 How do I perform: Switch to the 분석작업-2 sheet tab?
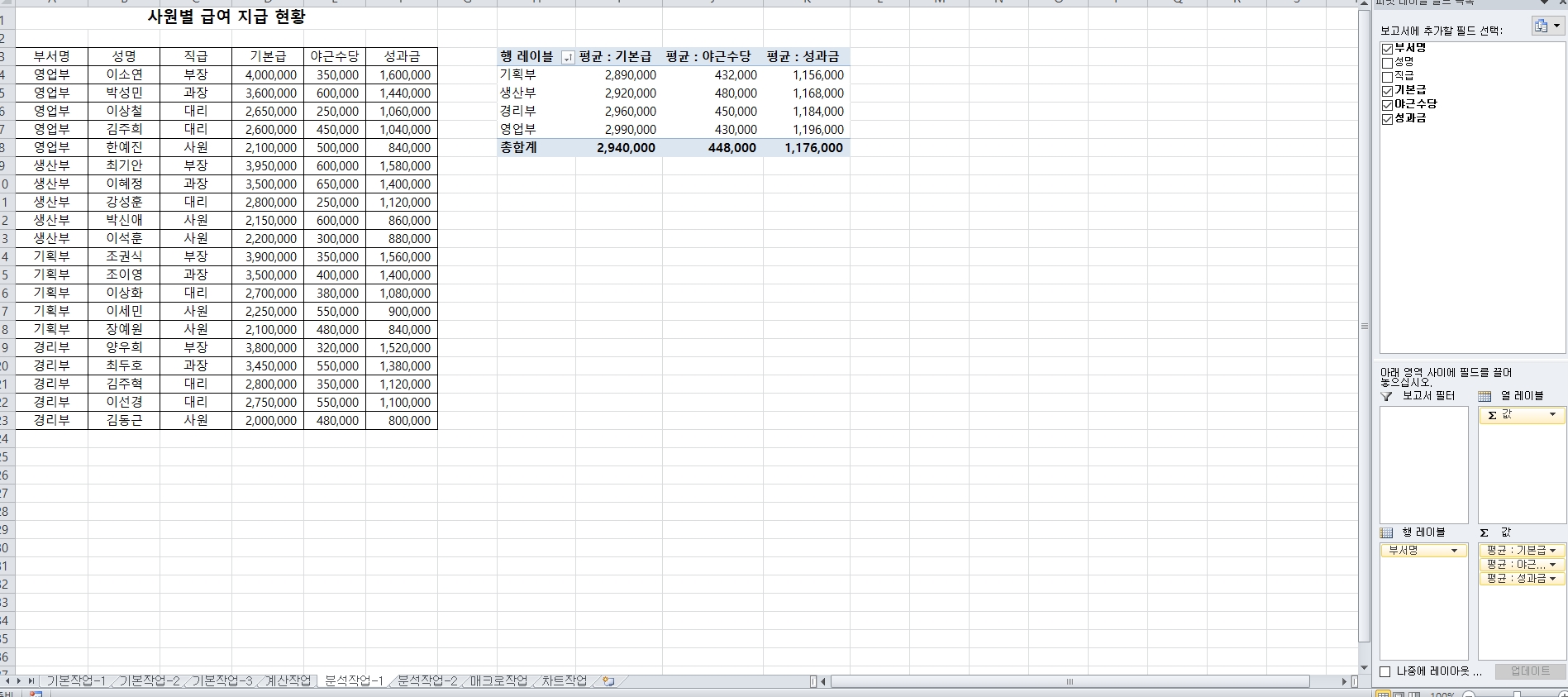[x=427, y=681]
